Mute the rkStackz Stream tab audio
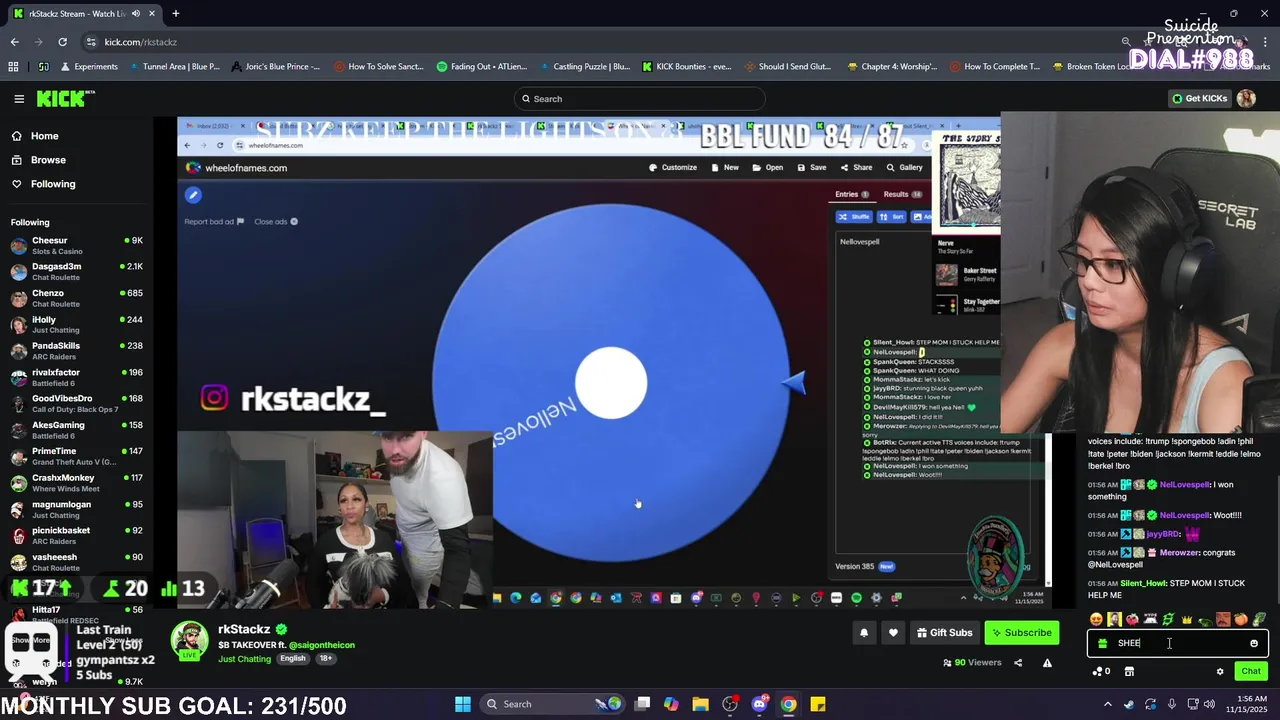The width and height of the screenshot is (1280, 720). (135, 13)
